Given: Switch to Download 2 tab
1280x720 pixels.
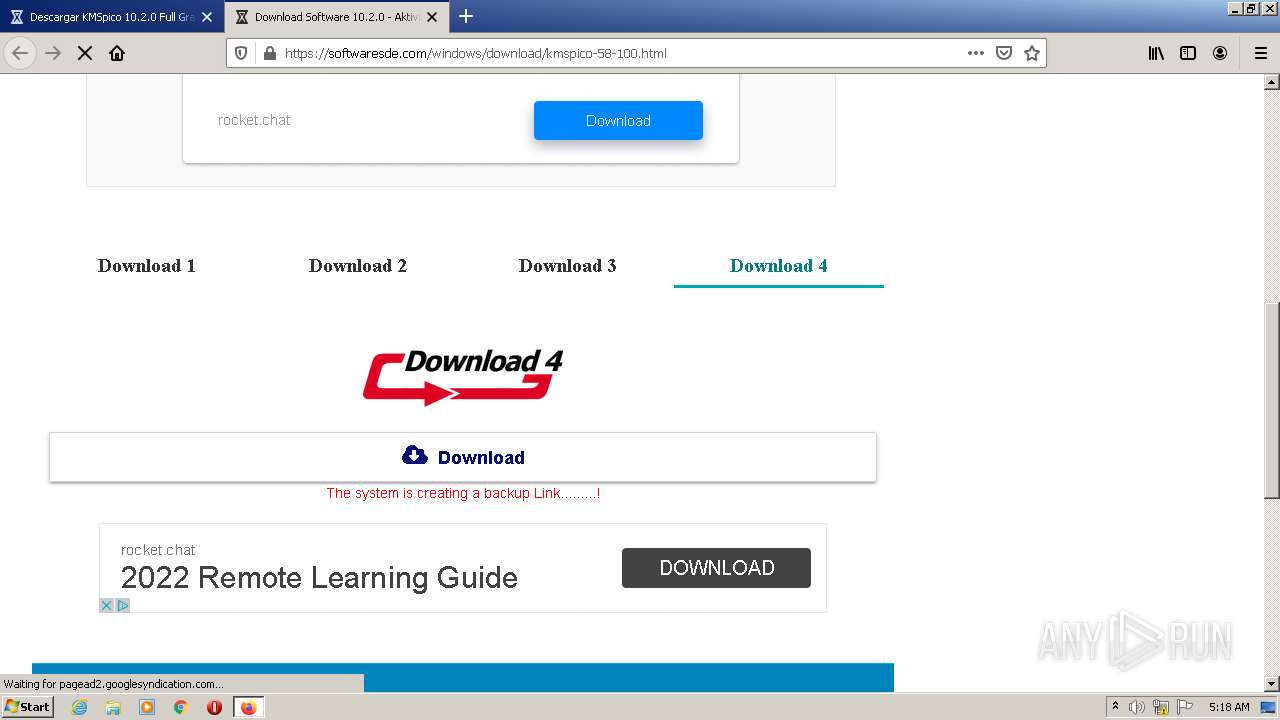Looking at the screenshot, I should 358,265.
